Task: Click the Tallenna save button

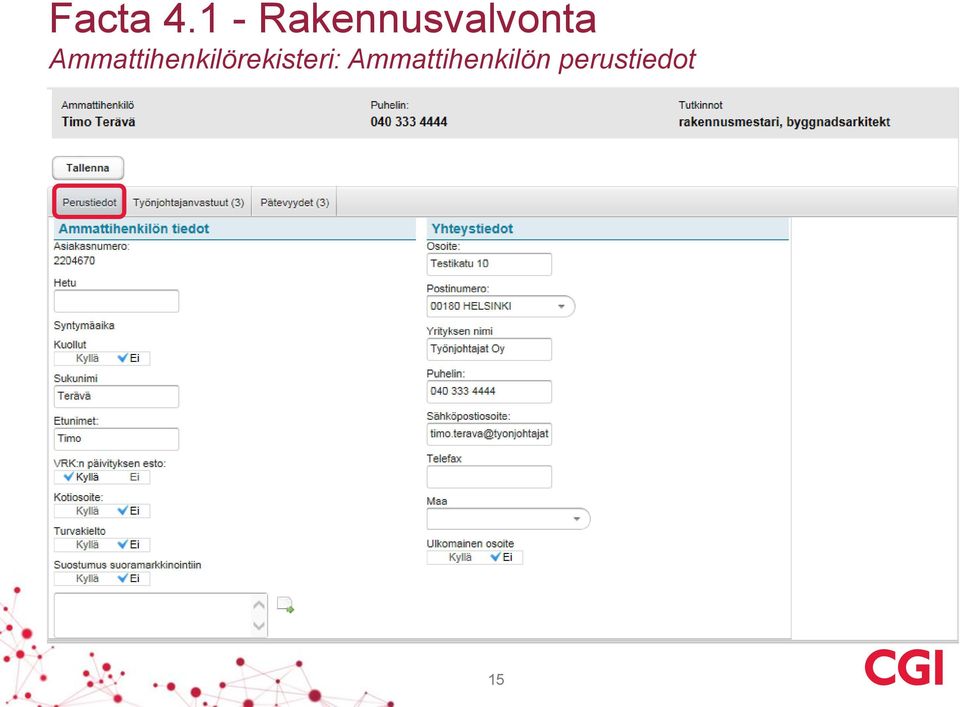Action: [88, 168]
